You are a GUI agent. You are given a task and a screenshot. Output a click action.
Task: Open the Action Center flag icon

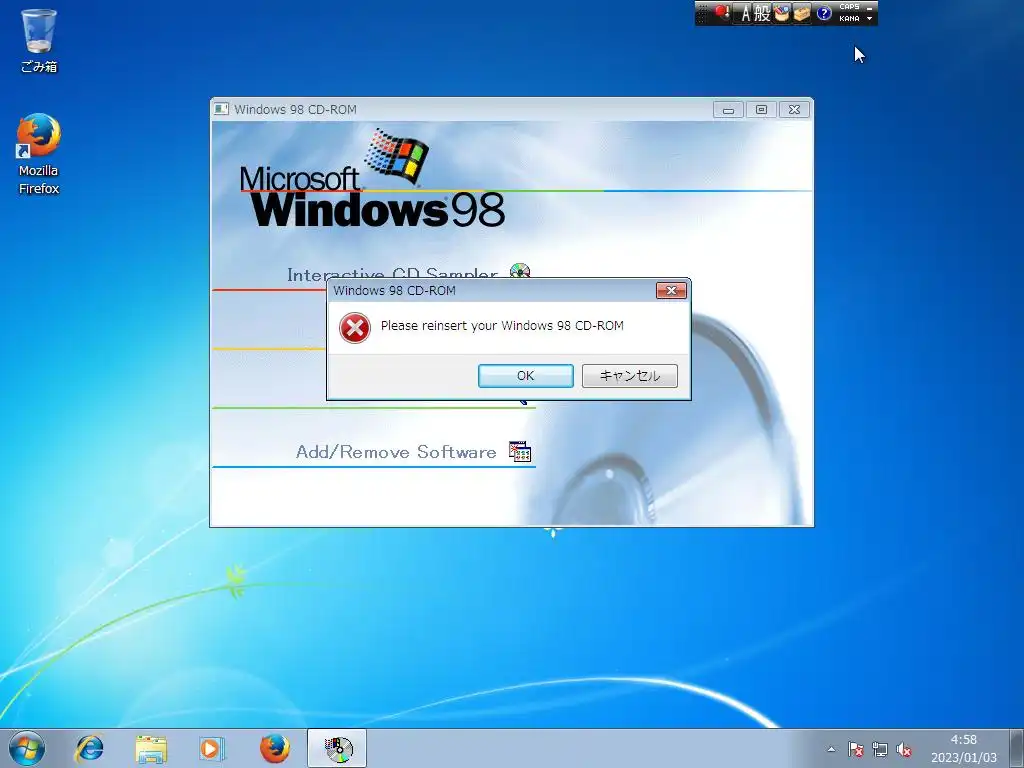[x=856, y=749]
